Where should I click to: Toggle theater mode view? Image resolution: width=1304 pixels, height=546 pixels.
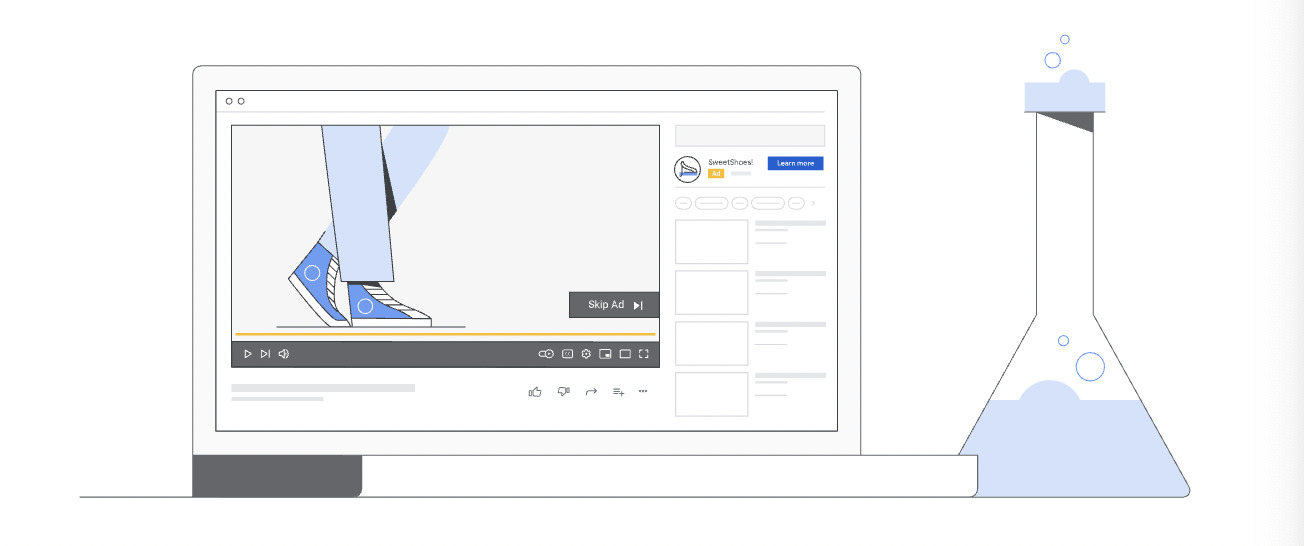pyautogui.click(x=625, y=354)
